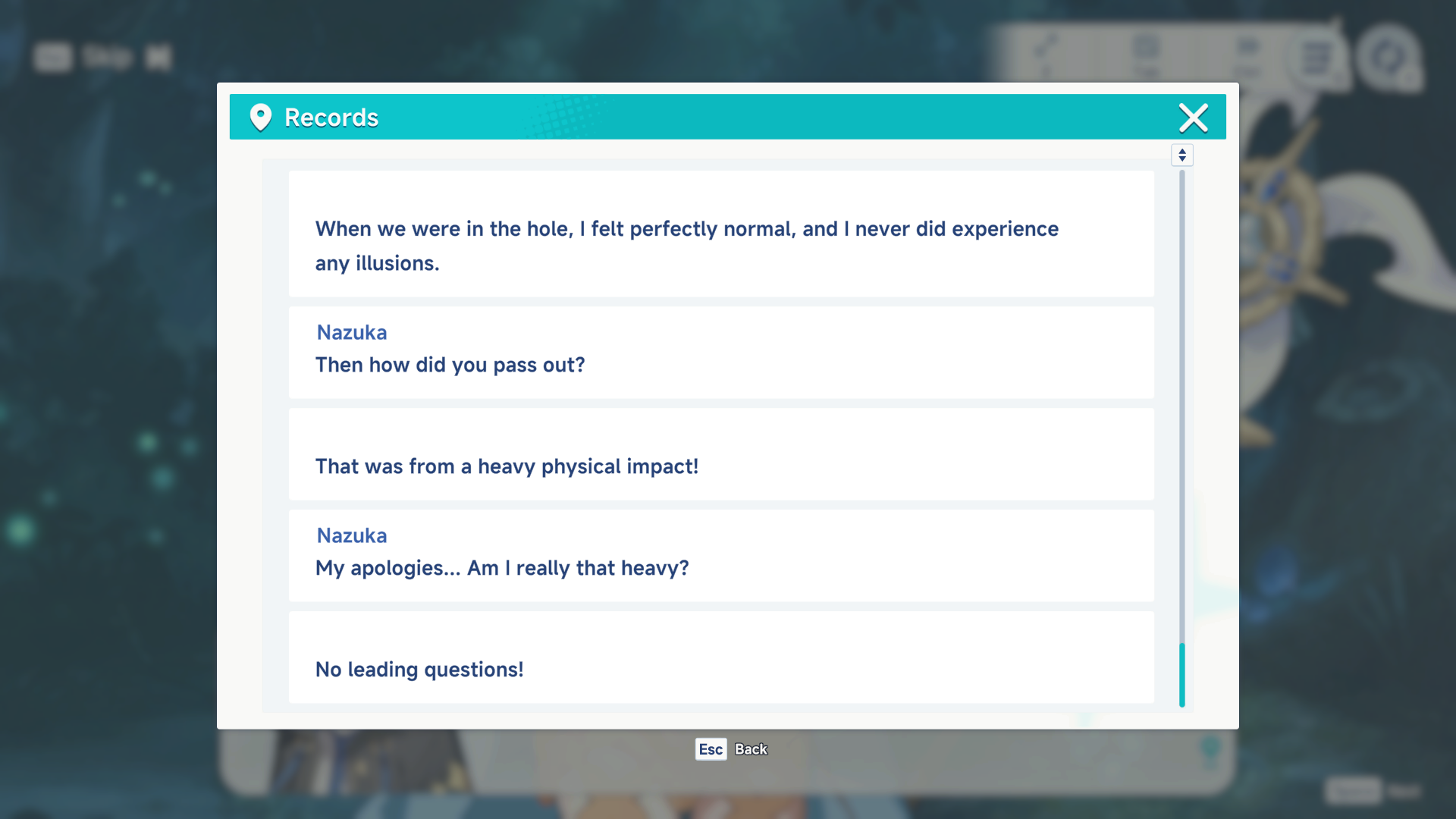Click the Records location pin icon
This screenshot has width=1456, height=819.
[x=260, y=118]
